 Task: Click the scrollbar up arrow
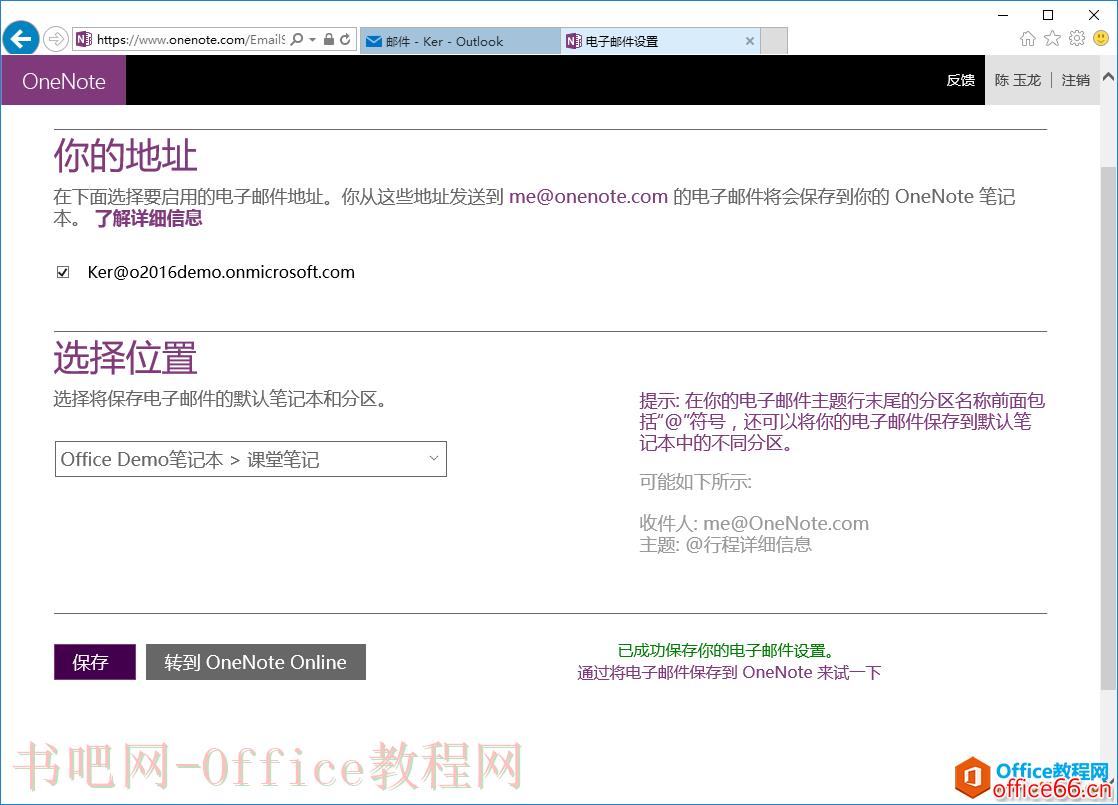pyautogui.click(x=1109, y=76)
